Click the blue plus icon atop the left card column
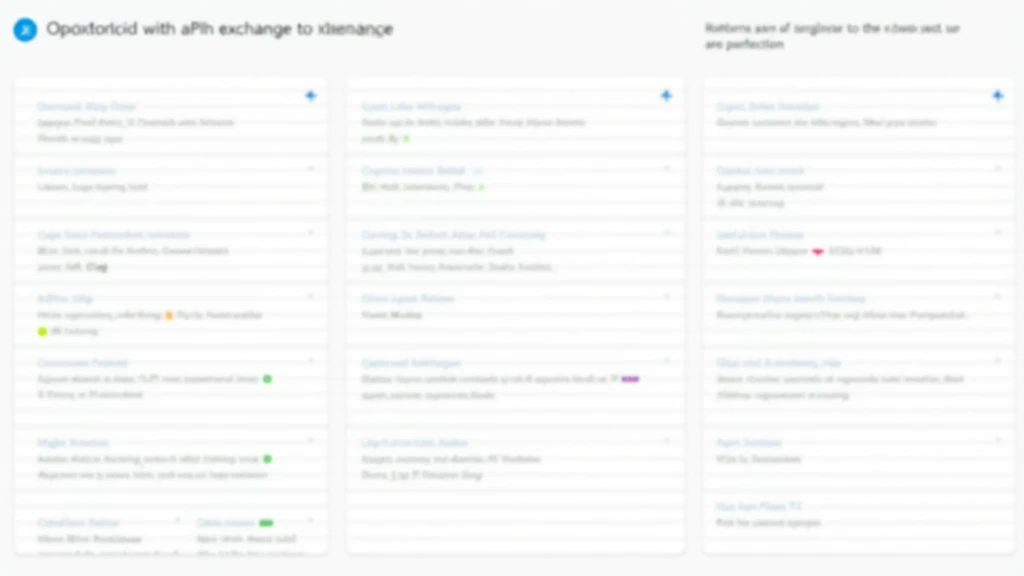Screen dimensions: 1024x576 click(311, 96)
